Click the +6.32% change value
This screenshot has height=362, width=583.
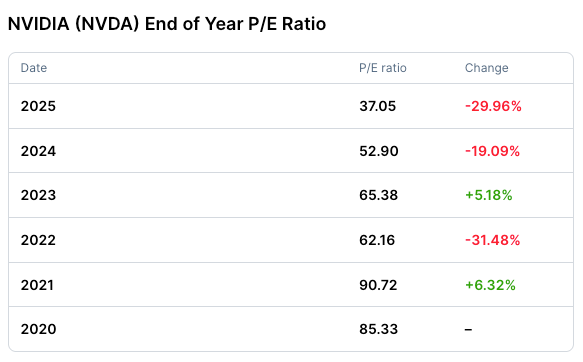(490, 285)
